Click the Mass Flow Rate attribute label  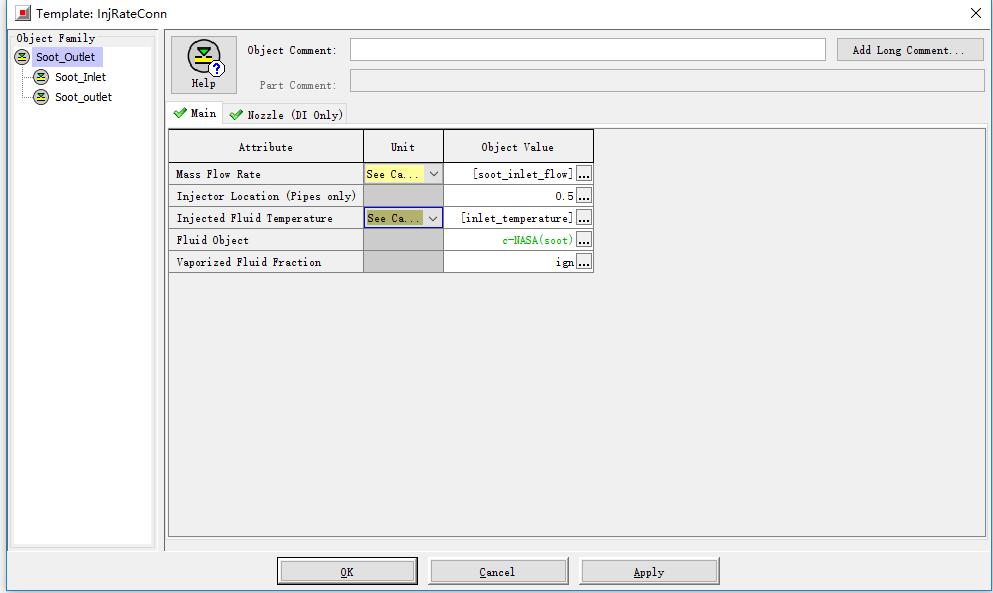tap(218, 174)
